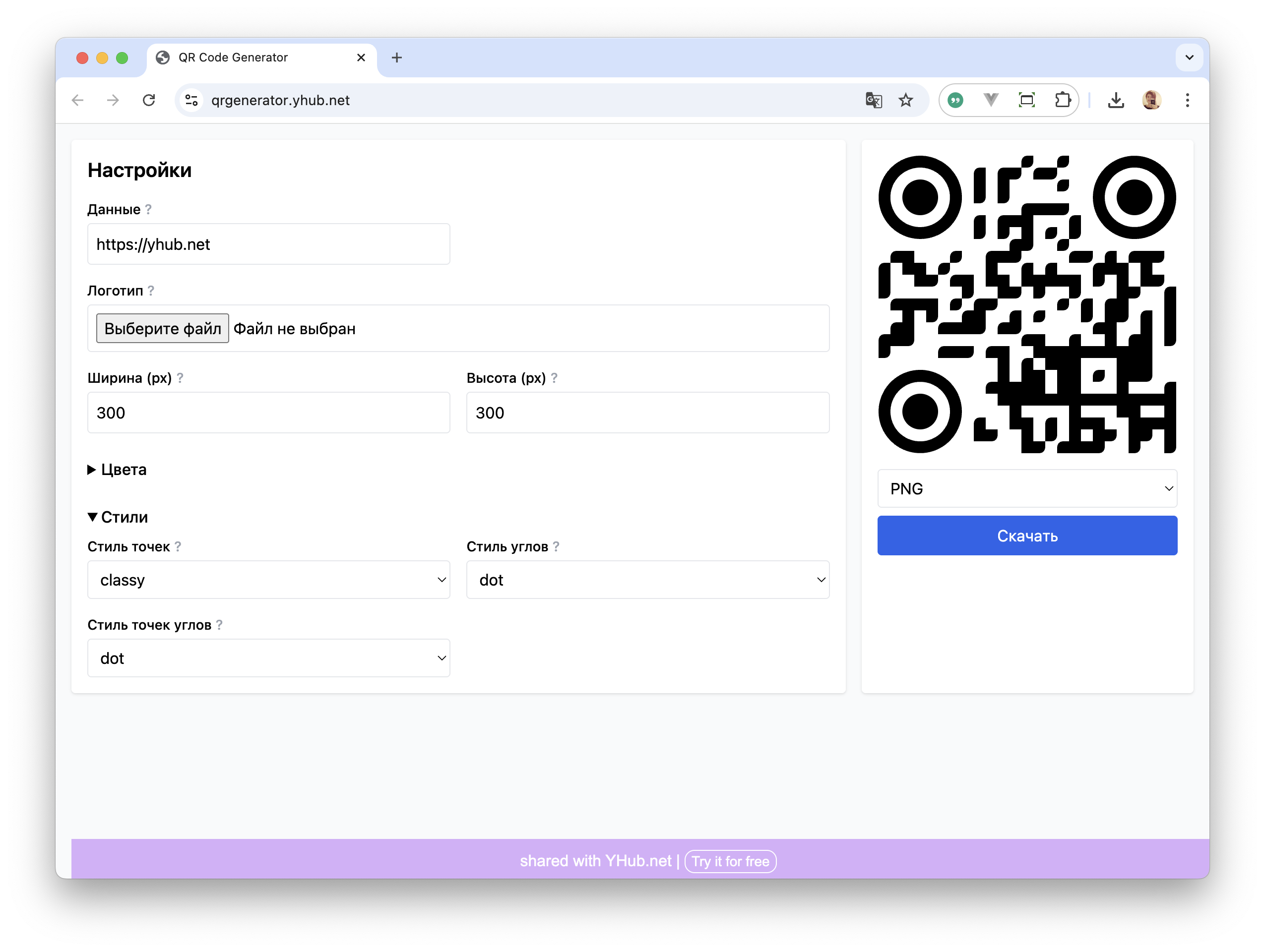Screen dimensions: 1265x952
Task: Click the Настройки heading text
Action: pyautogui.click(x=139, y=171)
